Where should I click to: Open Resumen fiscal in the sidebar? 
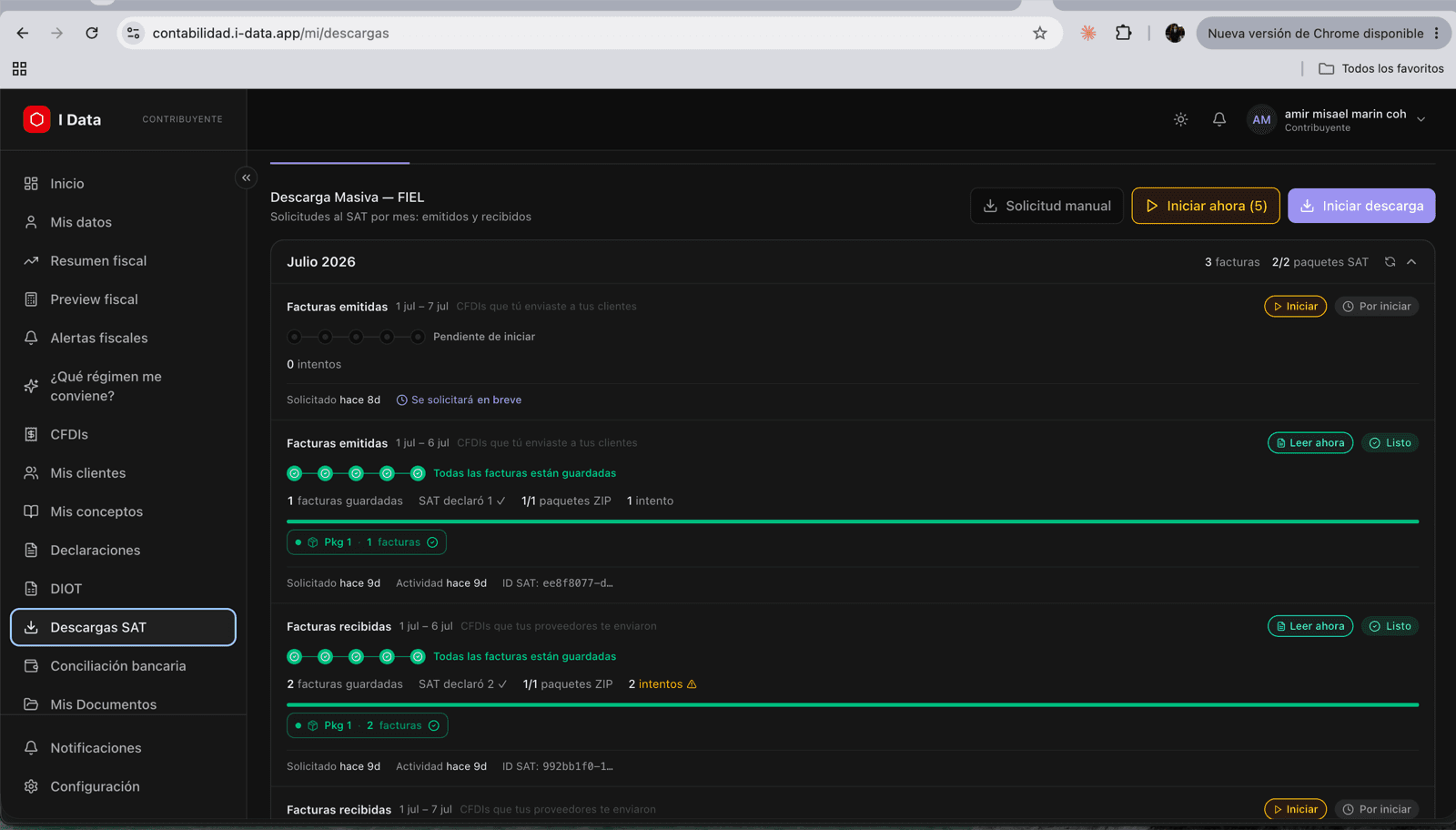click(x=123, y=261)
